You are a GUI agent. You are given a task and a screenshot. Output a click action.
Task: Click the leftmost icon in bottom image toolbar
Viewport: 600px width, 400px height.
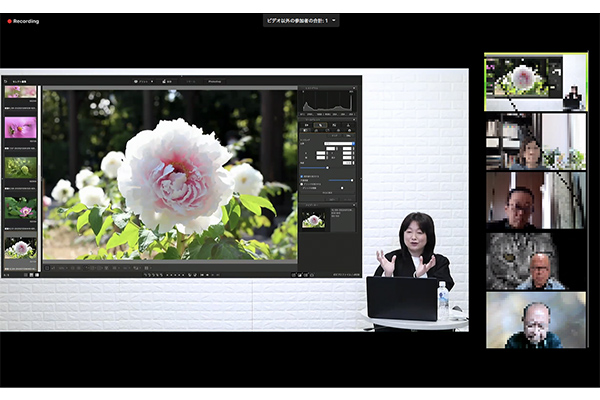[x=46, y=268]
